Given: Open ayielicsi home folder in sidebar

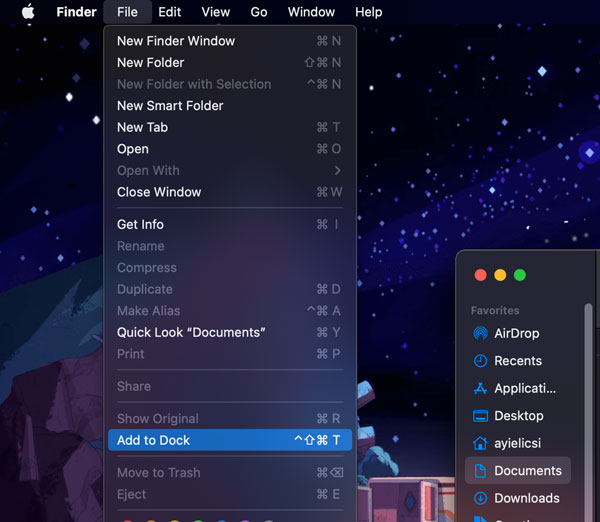Looking at the screenshot, I should (x=517, y=443).
